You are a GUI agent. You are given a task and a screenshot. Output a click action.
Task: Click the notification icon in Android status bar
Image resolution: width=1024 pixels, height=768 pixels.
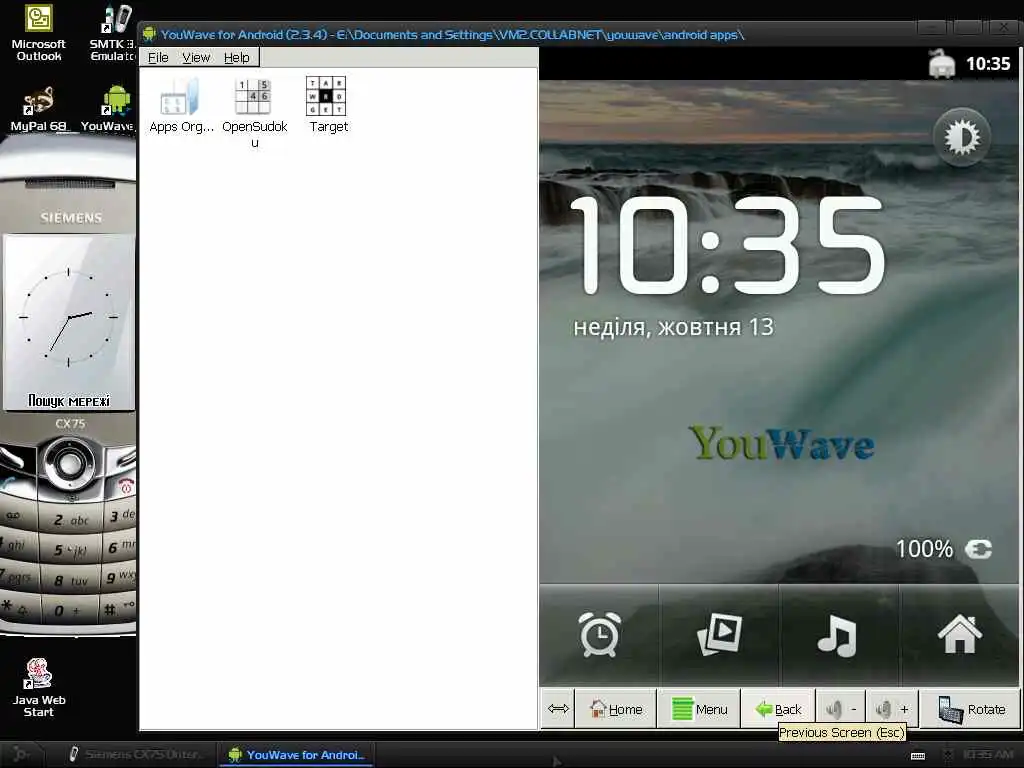pyautogui.click(x=942, y=64)
